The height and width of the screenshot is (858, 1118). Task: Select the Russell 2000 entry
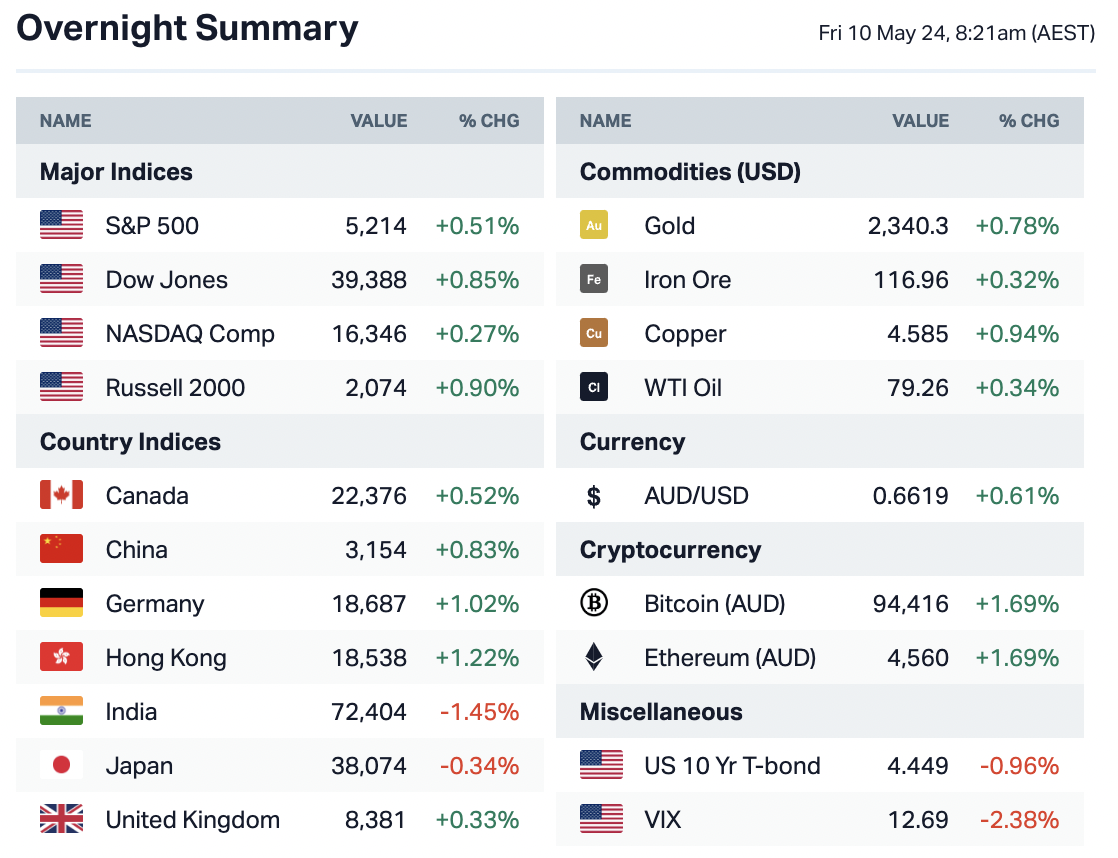click(175, 388)
